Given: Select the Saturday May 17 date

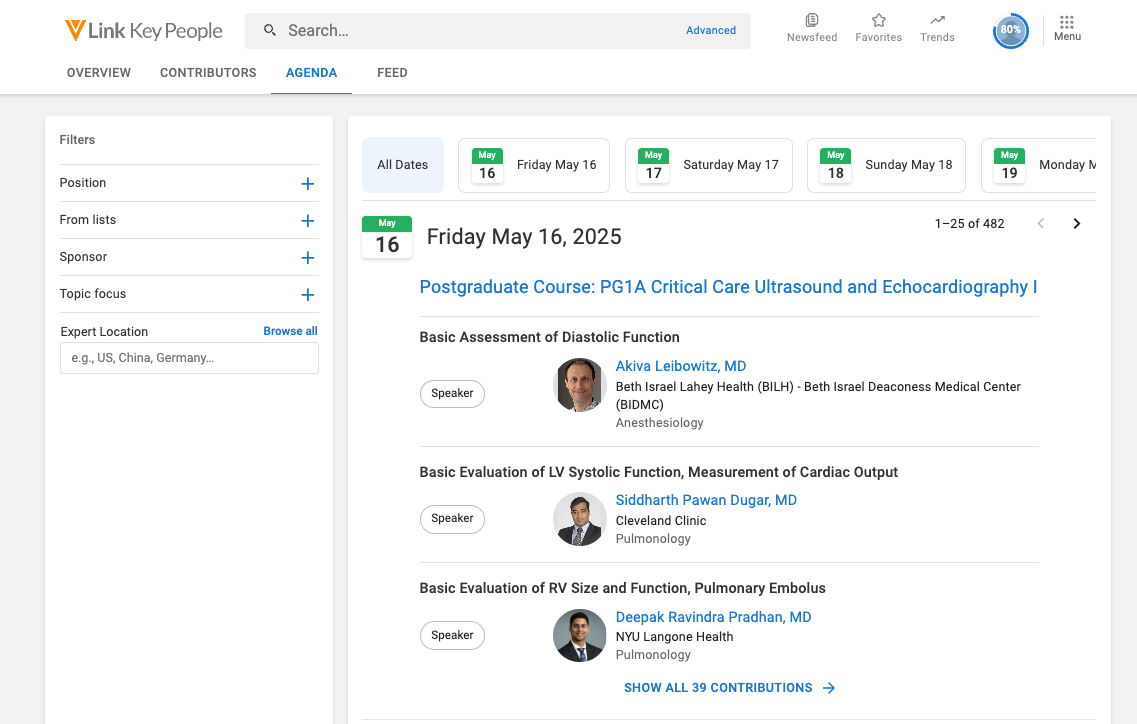Looking at the screenshot, I should [x=708, y=165].
